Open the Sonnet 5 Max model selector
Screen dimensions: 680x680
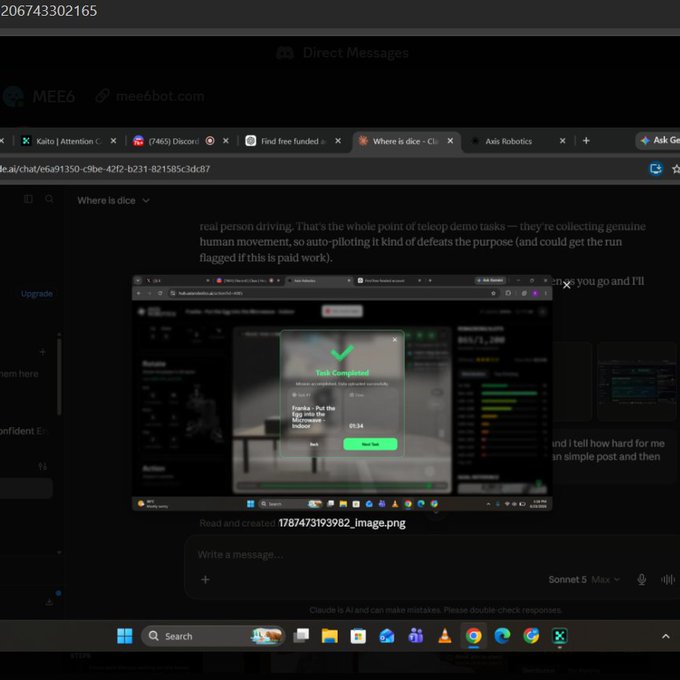pos(584,579)
